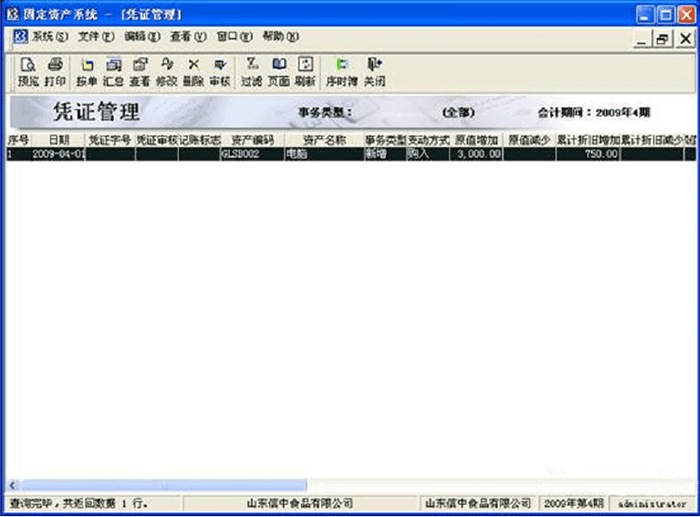
Task: Minimize the inner 凭证管理 document window
Action: [x=642, y=39]
